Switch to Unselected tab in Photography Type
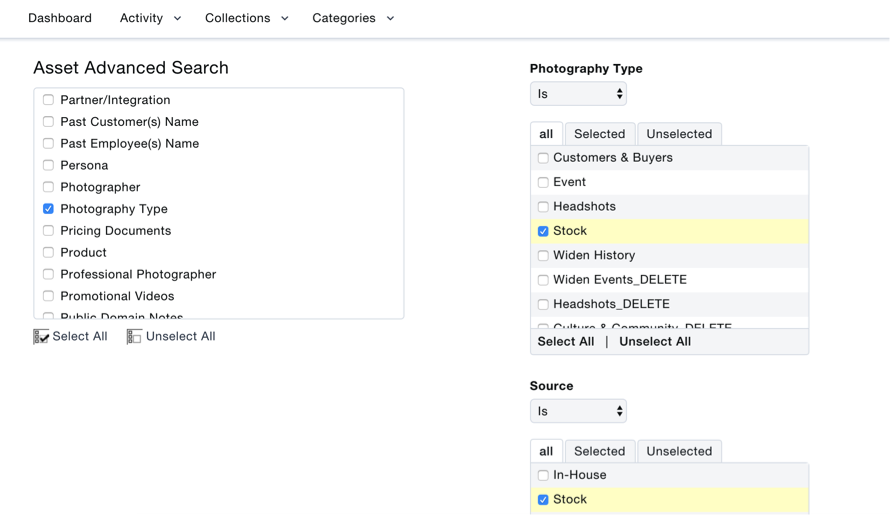This screenshot has width=890, height=515. click(679, 134)
